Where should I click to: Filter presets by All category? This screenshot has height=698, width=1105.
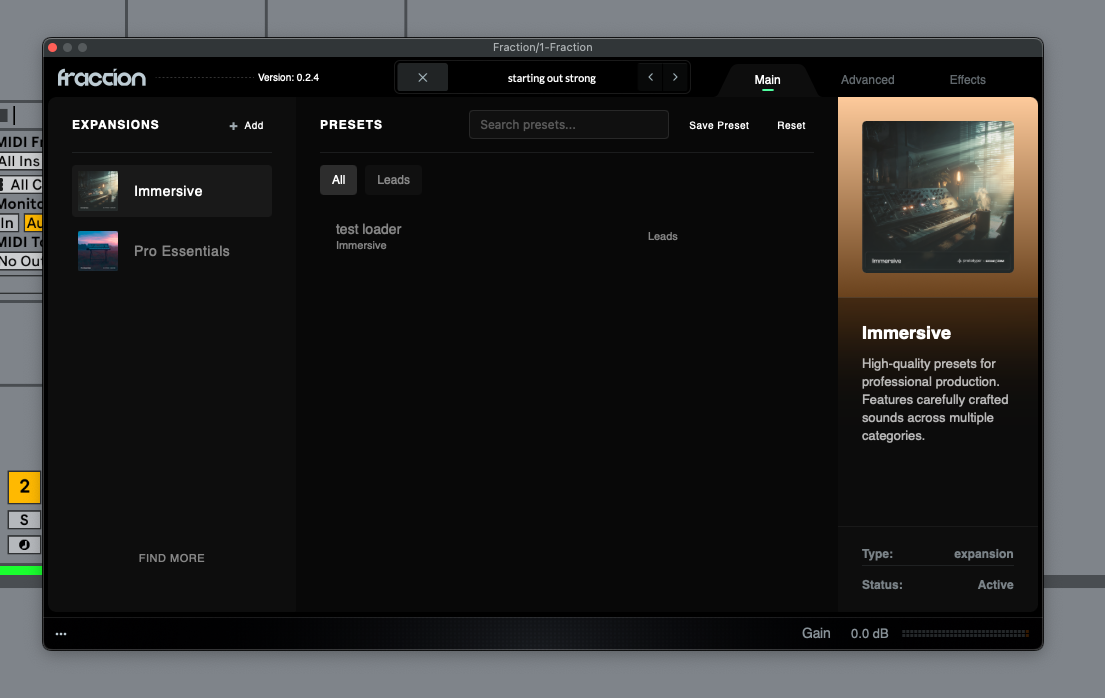338,180
